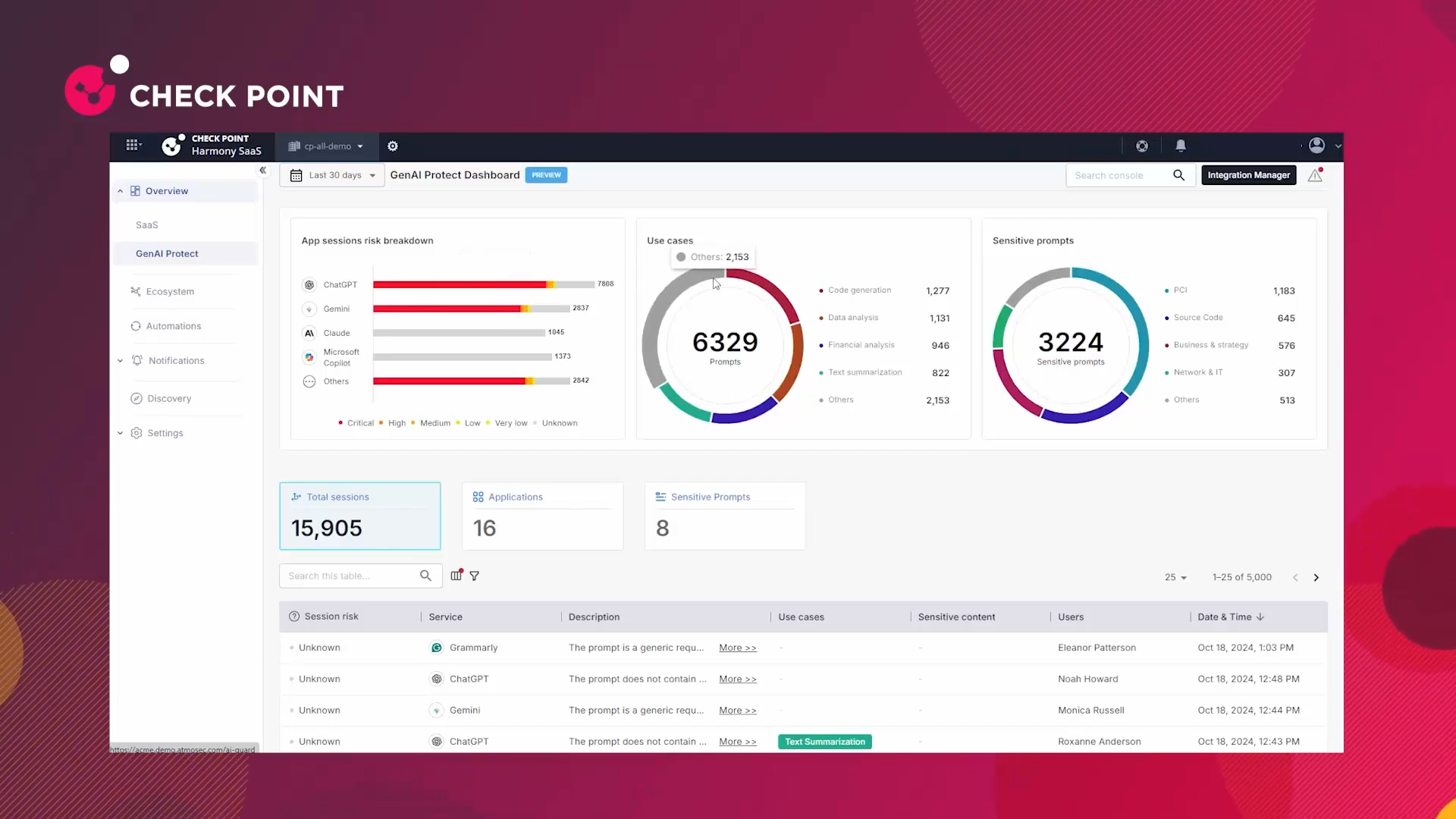
Task: Click the Date & Time sort arrow
Action: pos(1260,617)
